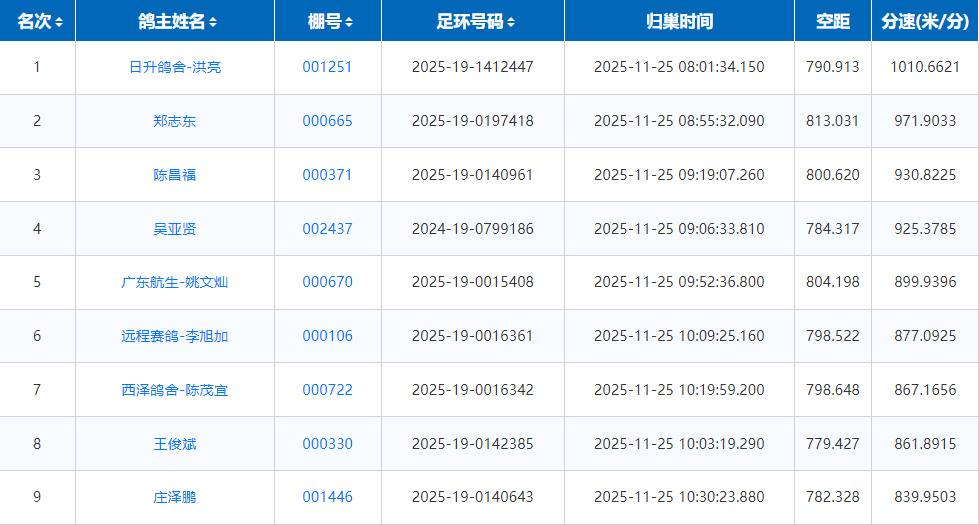979x525 pixels.
Task: Open loft number 000330 link
Action: (327, 444)
